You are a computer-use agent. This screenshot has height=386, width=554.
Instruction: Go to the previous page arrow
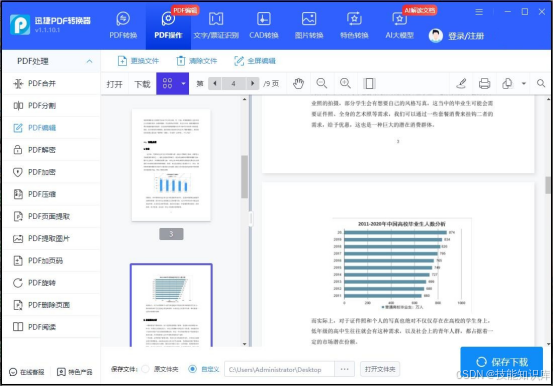[215, 84]
